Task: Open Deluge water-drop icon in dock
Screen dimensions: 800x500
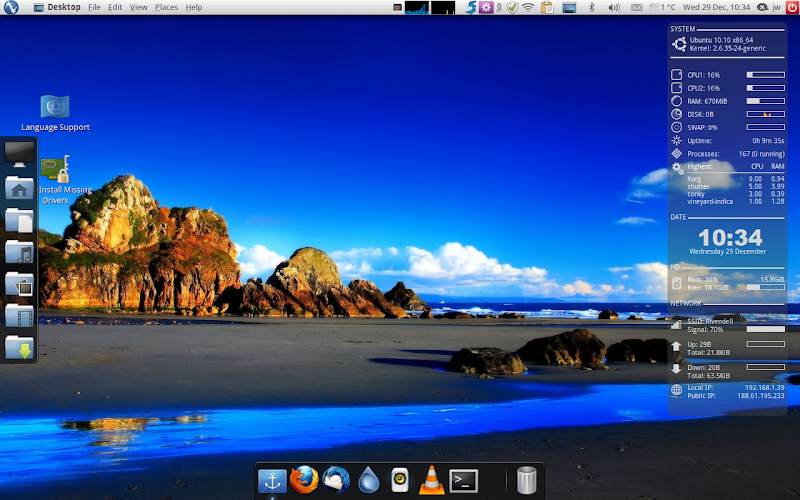Action: 368,481
